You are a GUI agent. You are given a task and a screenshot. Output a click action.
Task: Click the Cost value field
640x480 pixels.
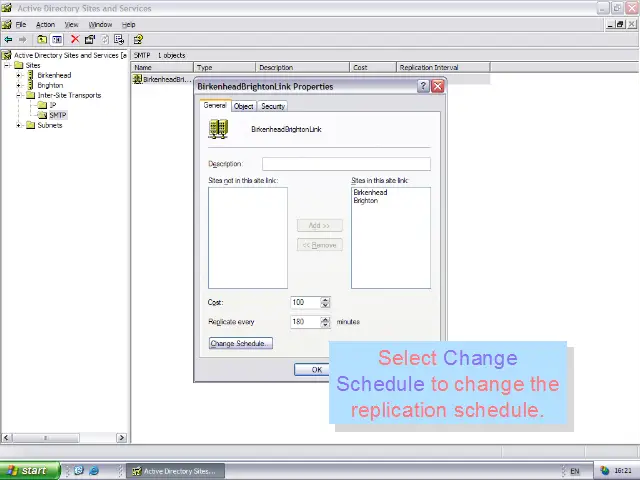(x=306, y=302)
